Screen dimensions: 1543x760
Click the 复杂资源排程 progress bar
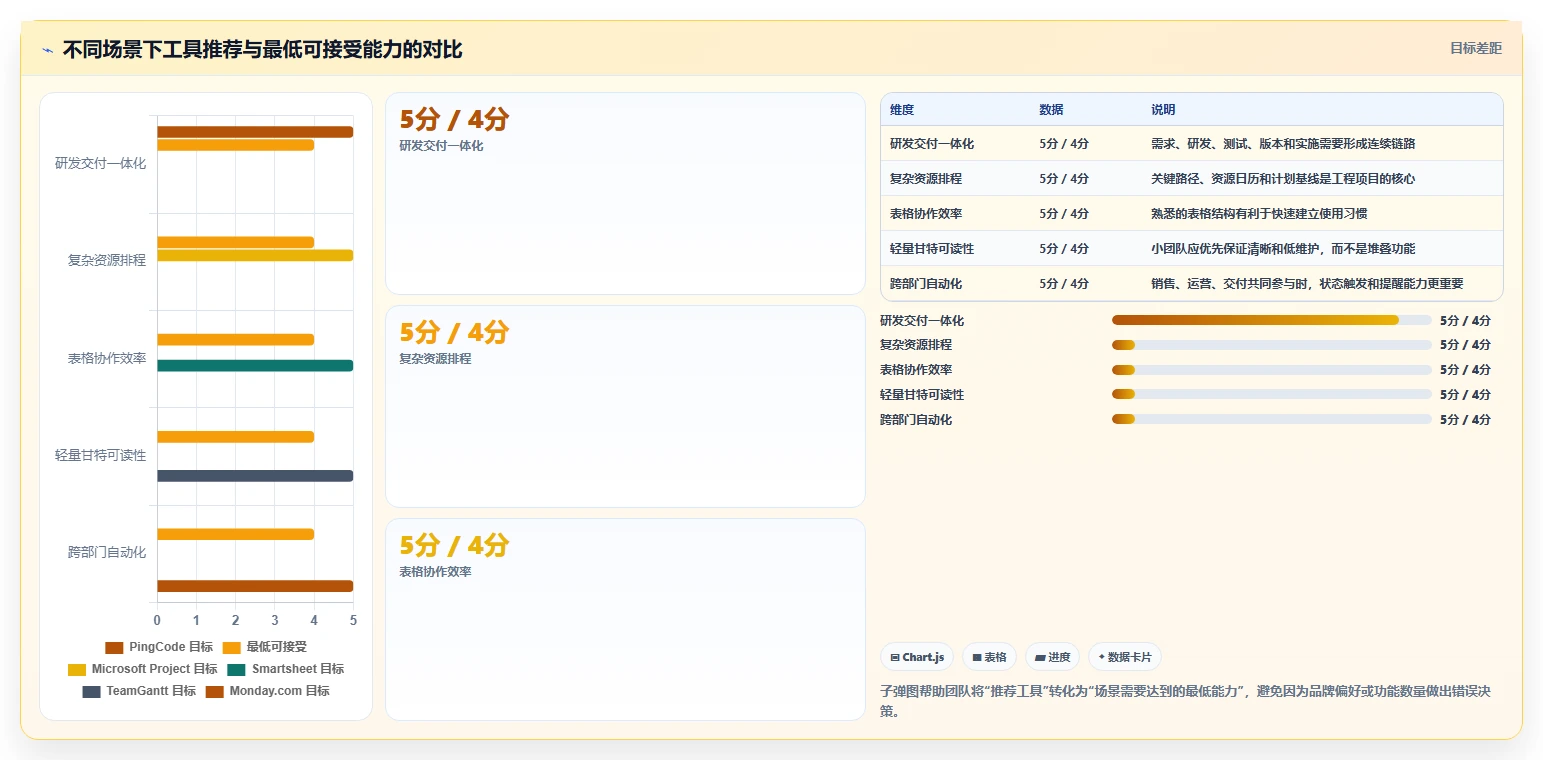tap(1272, 345)
